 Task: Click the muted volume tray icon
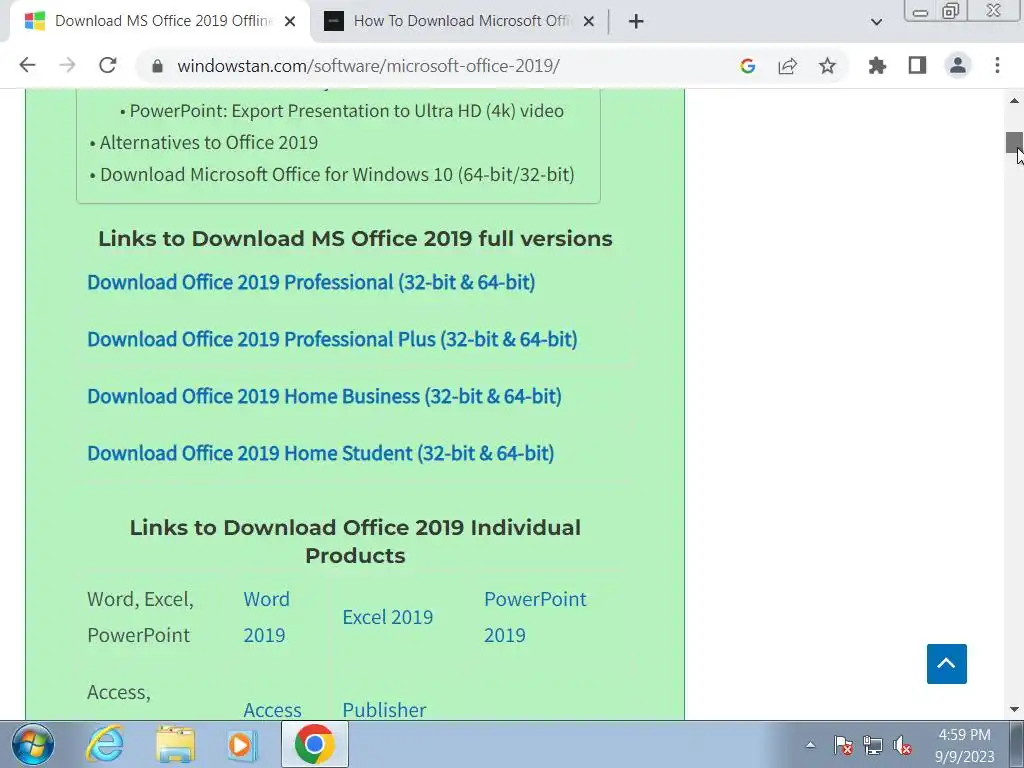903,745
